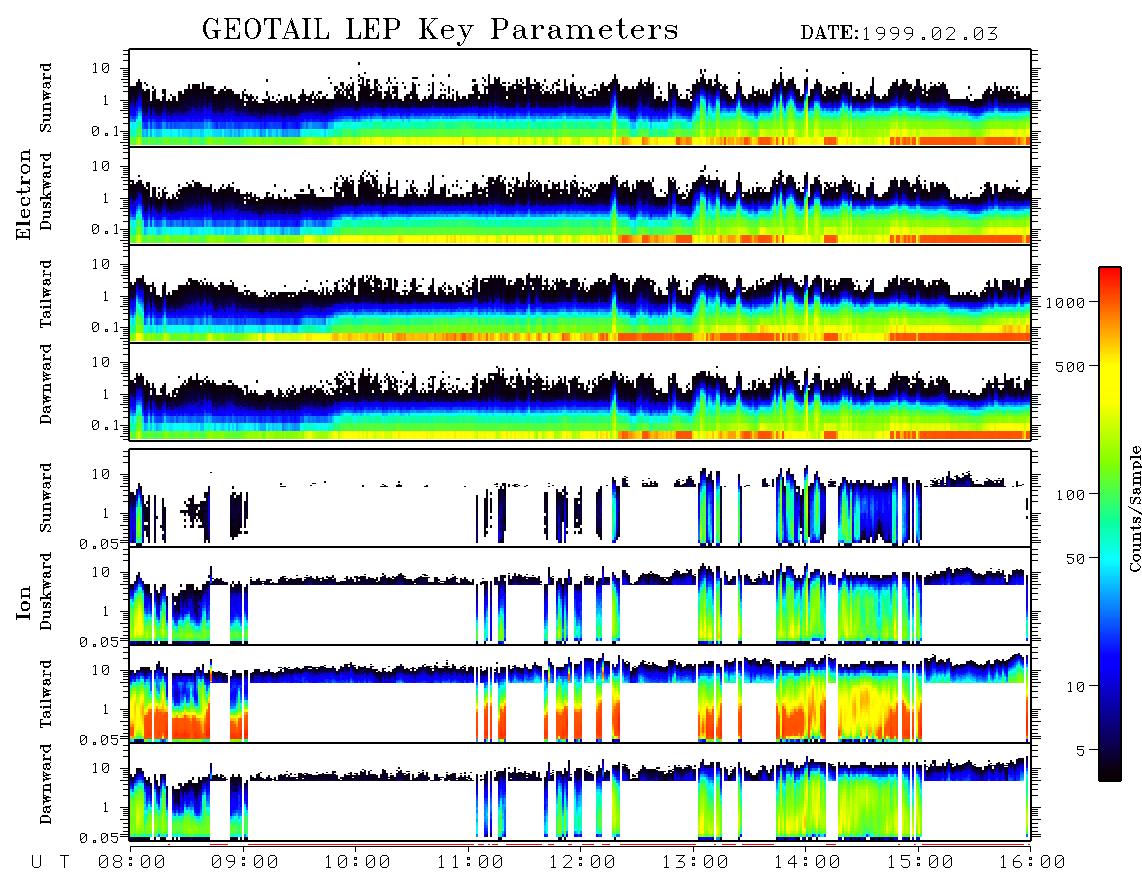Viewport: 1142px width, 880px height.
Task: Click the 10 colorbar tick label
Action: (x=1076, y=686)
